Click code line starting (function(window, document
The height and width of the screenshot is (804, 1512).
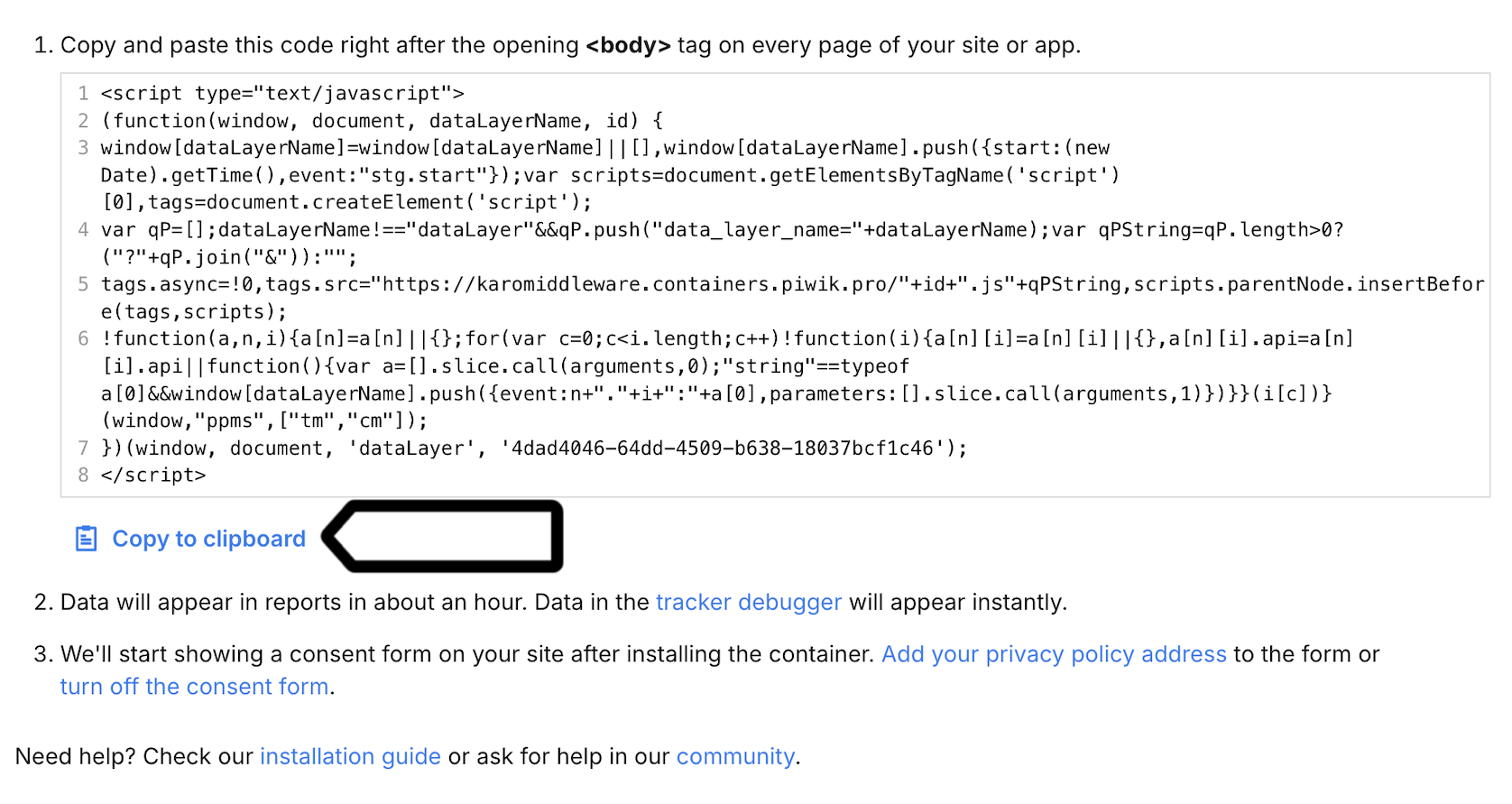383,121
